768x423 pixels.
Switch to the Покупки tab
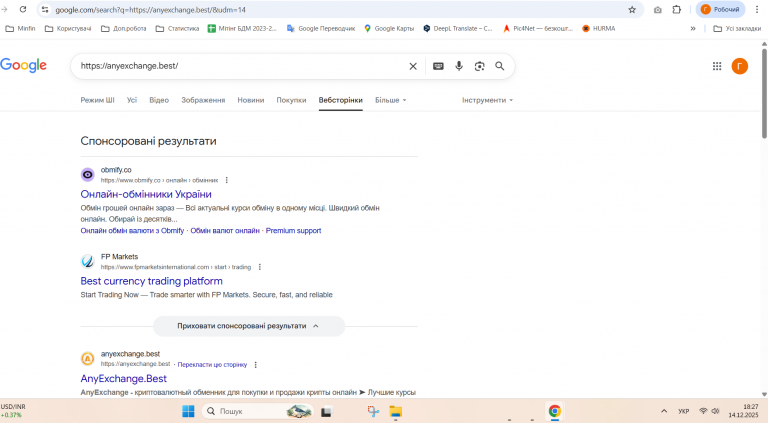[x=291, y=100]
